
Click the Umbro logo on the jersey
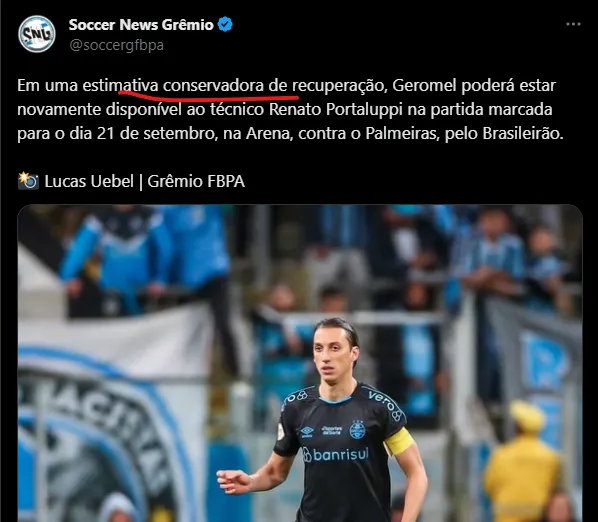307,431
